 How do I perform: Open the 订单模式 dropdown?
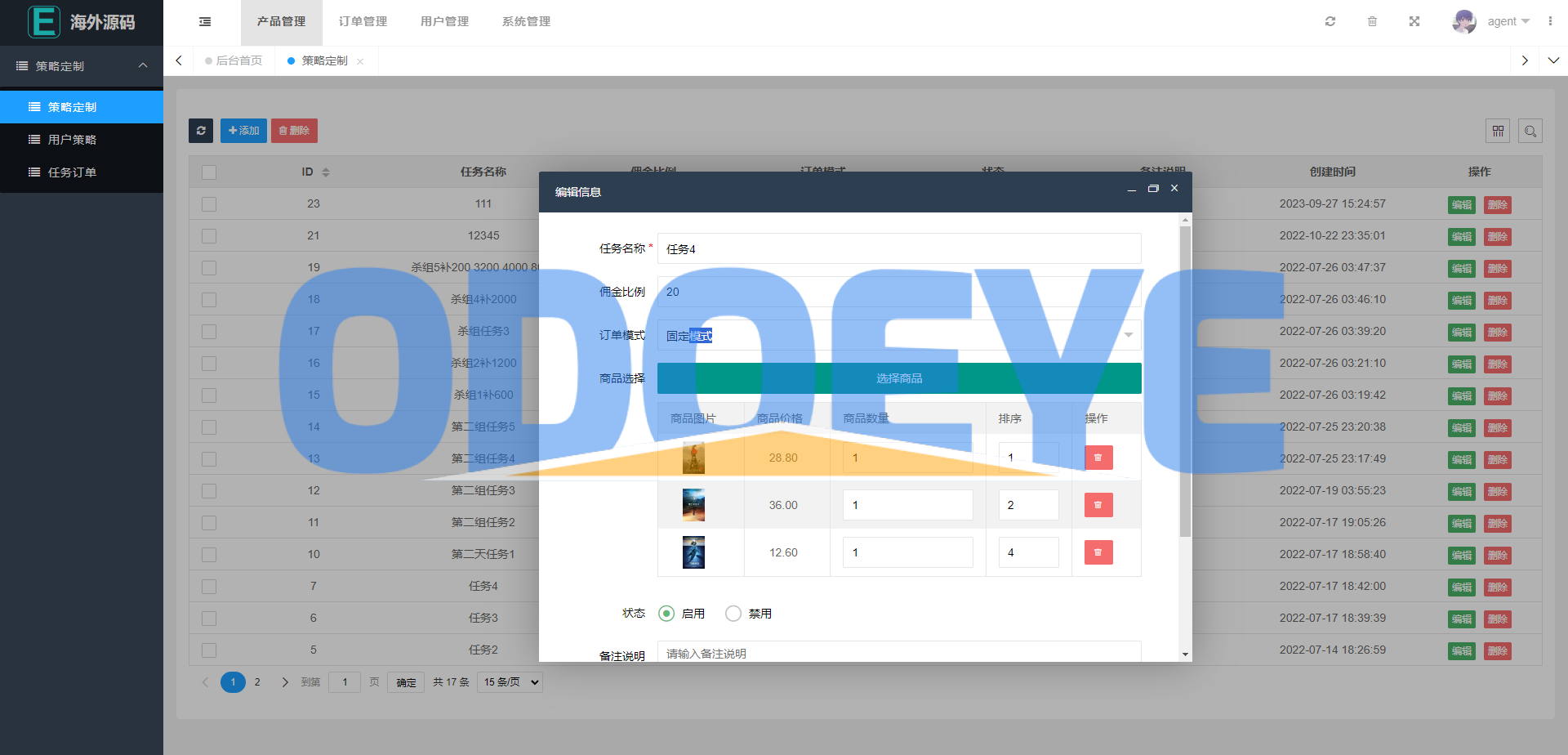(x=899, y=335)
